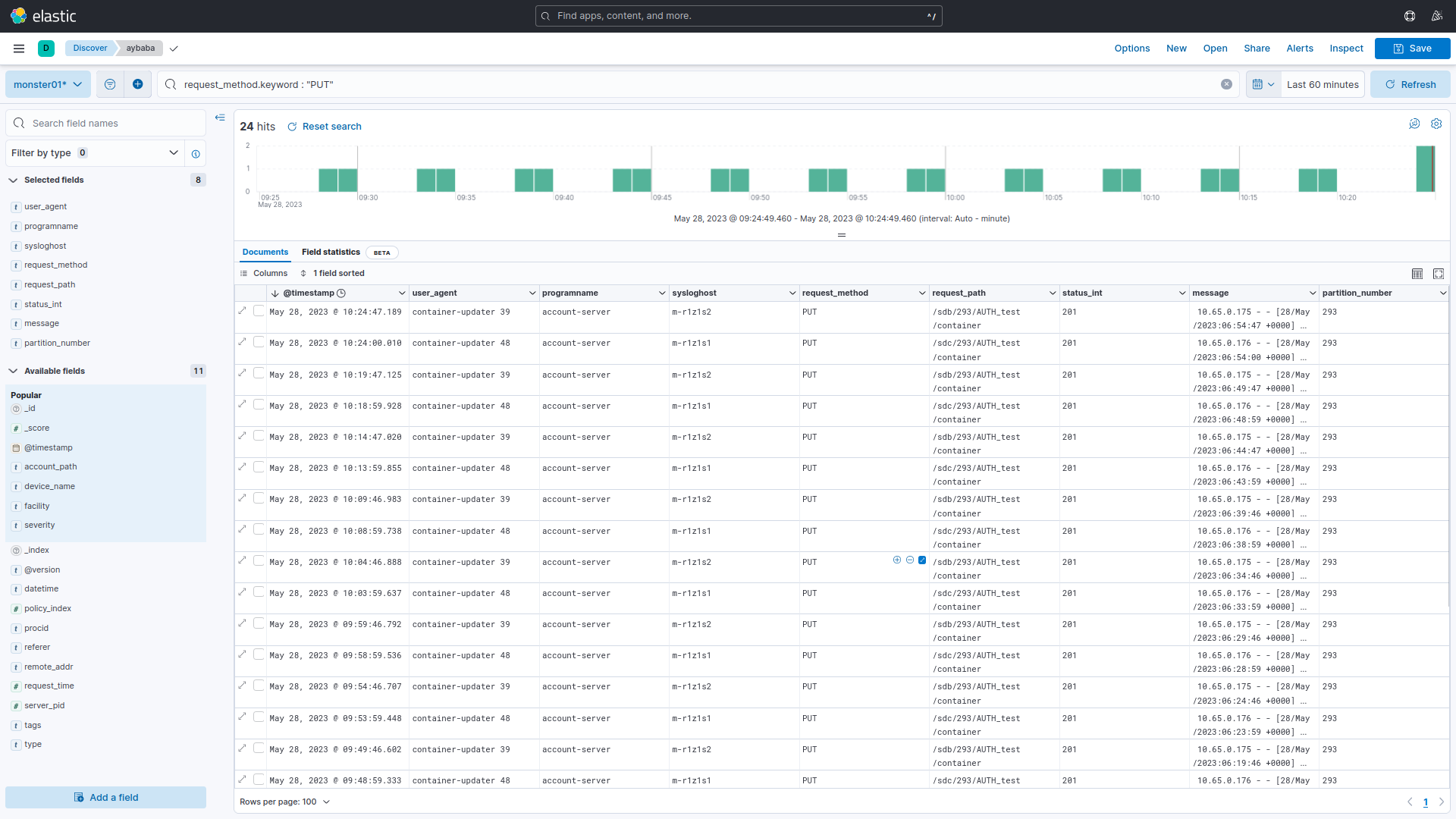Open the hamburger navigation menu
Screen dimensions: 1456x819
click(x=19, y=49)
